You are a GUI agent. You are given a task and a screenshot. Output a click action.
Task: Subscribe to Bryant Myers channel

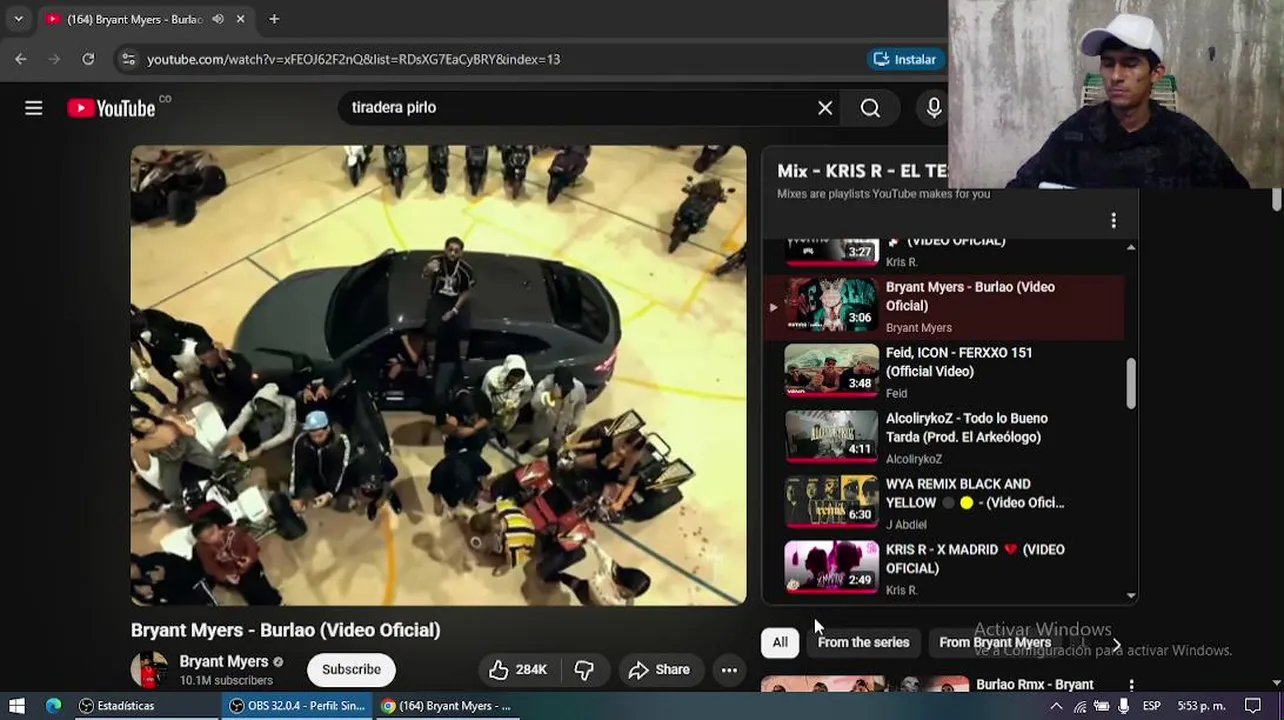[x=351, y=670]
